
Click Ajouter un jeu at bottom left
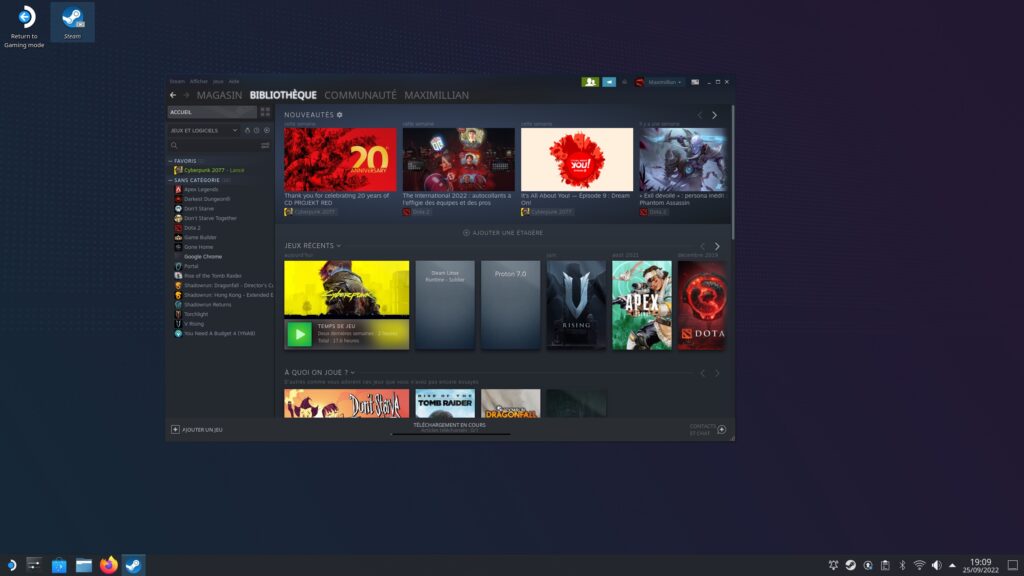(x=197, y=430)
